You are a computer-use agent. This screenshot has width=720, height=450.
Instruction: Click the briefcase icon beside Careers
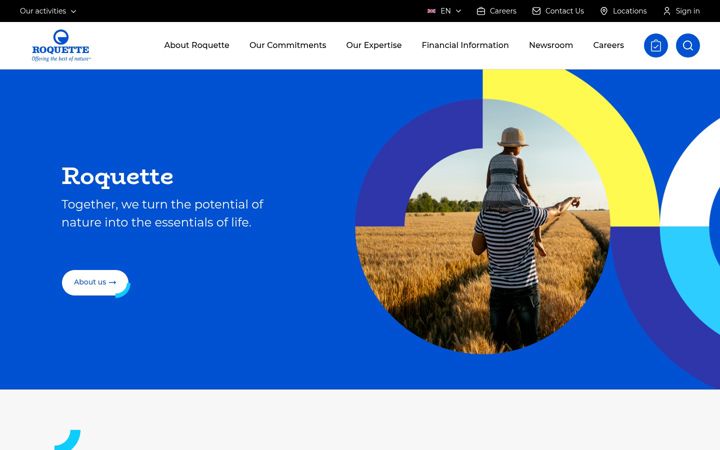pyautogui.click(x=481, y=11)
